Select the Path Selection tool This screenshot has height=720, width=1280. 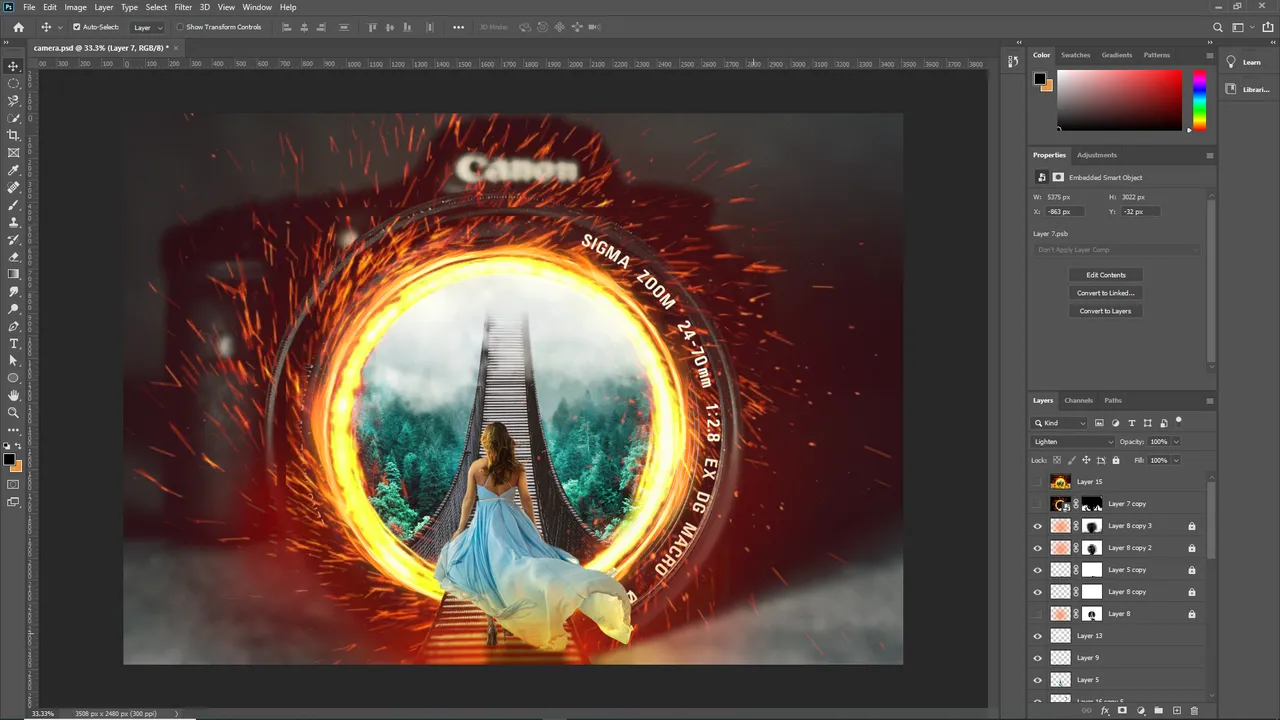13,360
